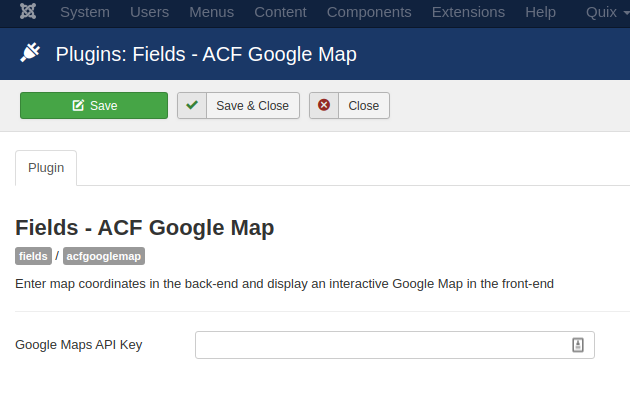Open the Help menu
This screenshot has width=630, height=394.
540,12
